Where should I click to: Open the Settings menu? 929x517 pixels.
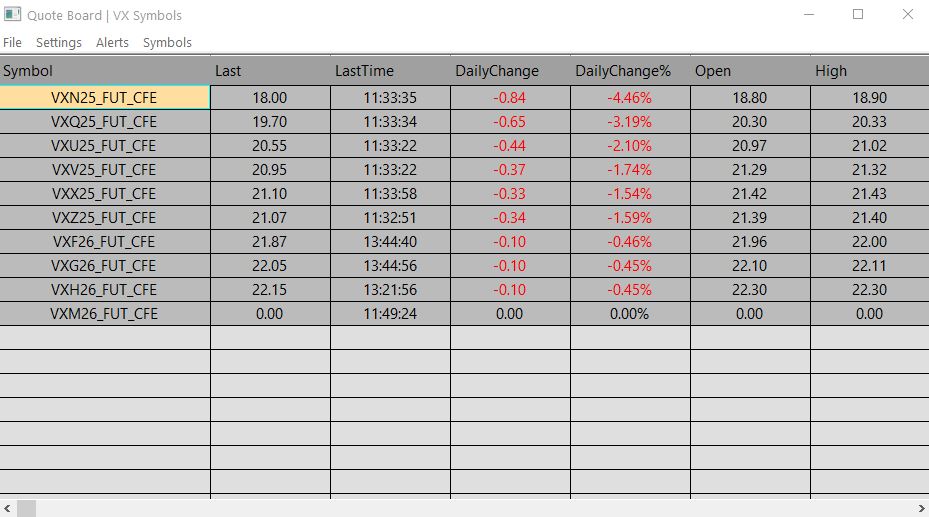point(59,43)
